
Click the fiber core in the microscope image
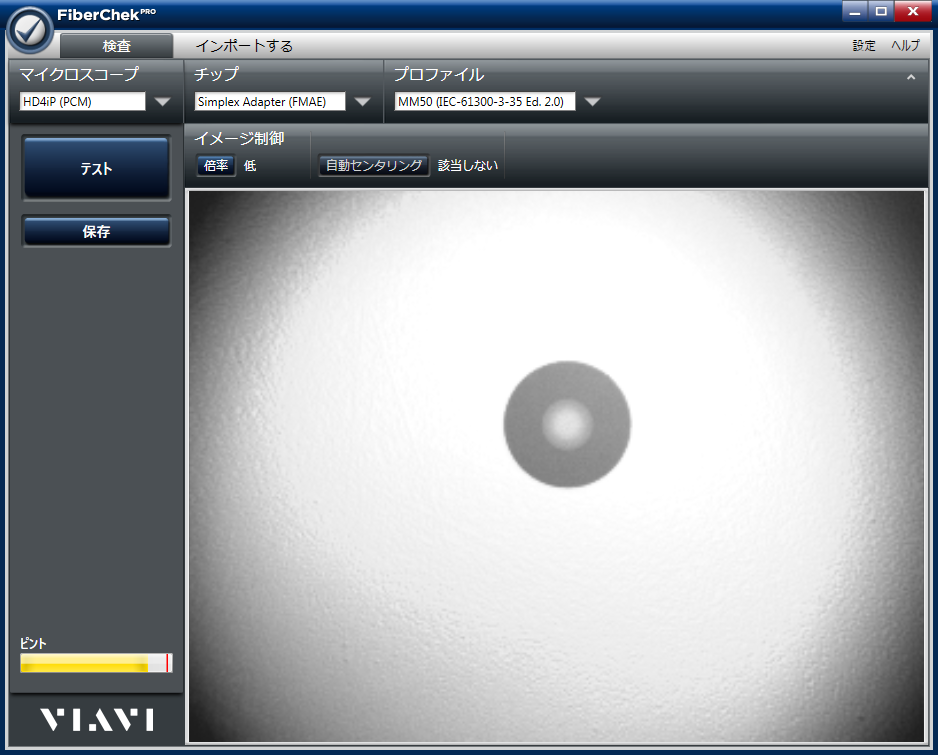click(567, 424)
